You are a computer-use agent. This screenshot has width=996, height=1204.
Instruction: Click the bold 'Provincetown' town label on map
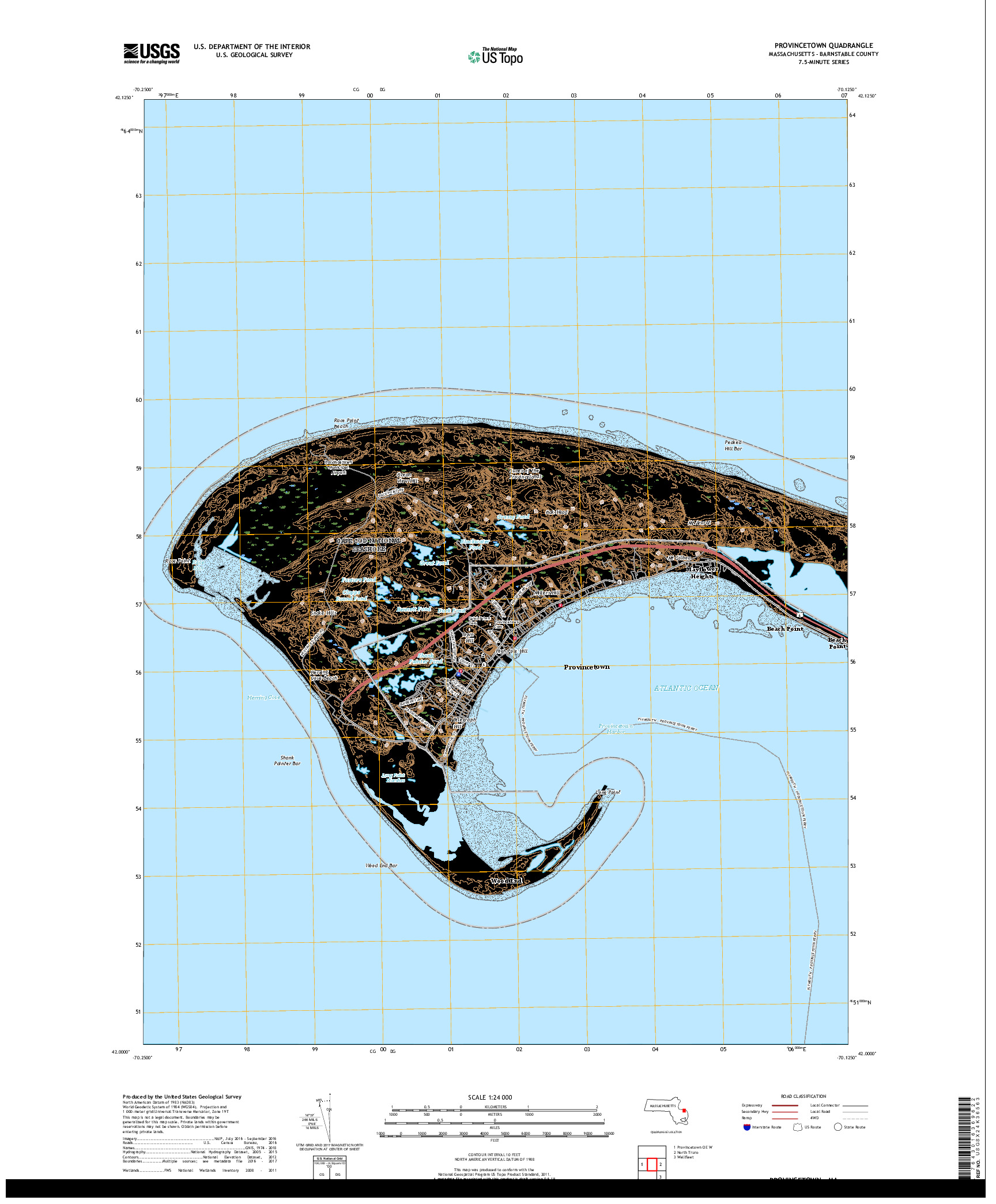coord(587,667)
